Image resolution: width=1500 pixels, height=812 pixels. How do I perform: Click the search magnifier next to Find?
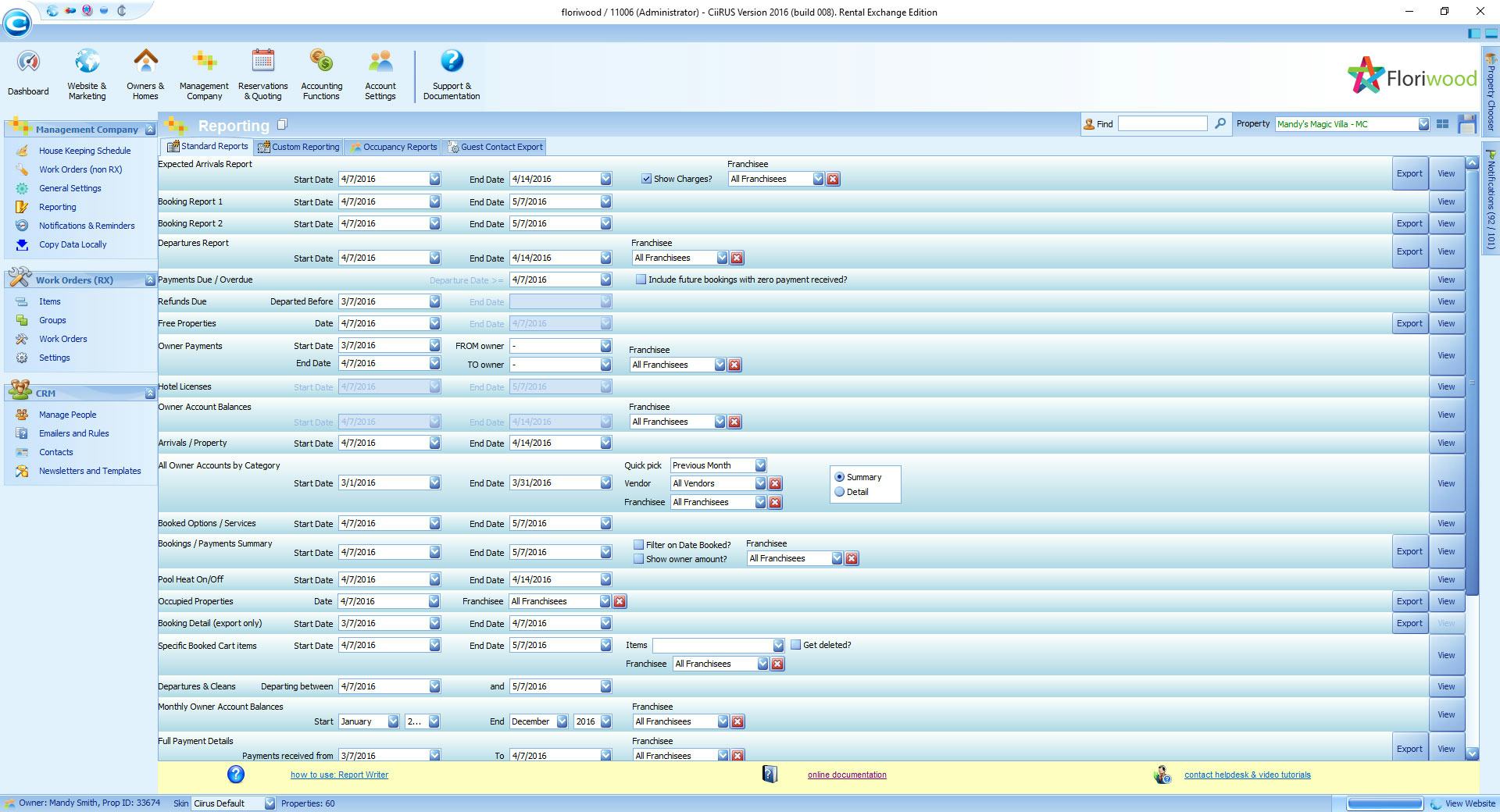(x=1220, y=124)
